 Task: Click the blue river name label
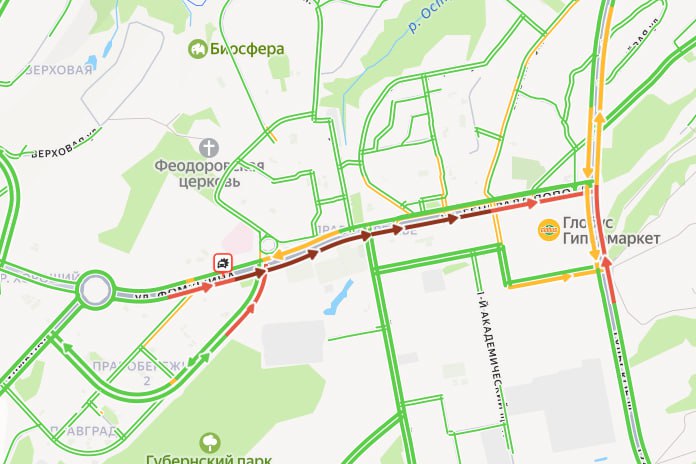[427, 16]
